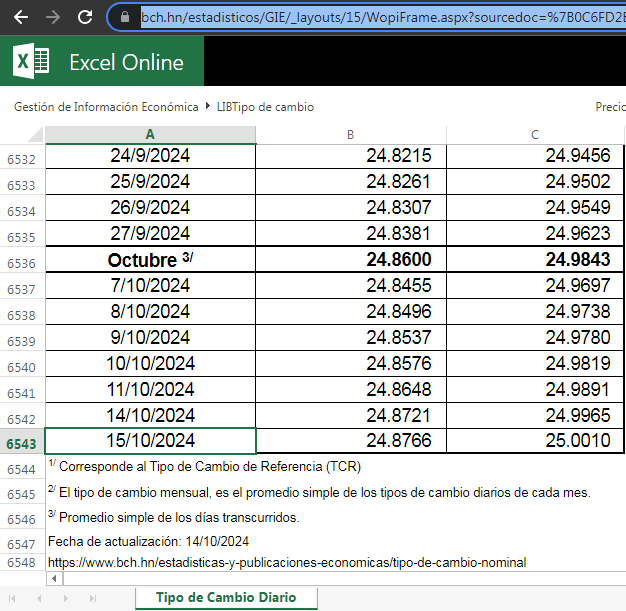This screenshot has height=611, width=626.
Task: Click the browser forward arrow
Action: [x=53, y=17]
